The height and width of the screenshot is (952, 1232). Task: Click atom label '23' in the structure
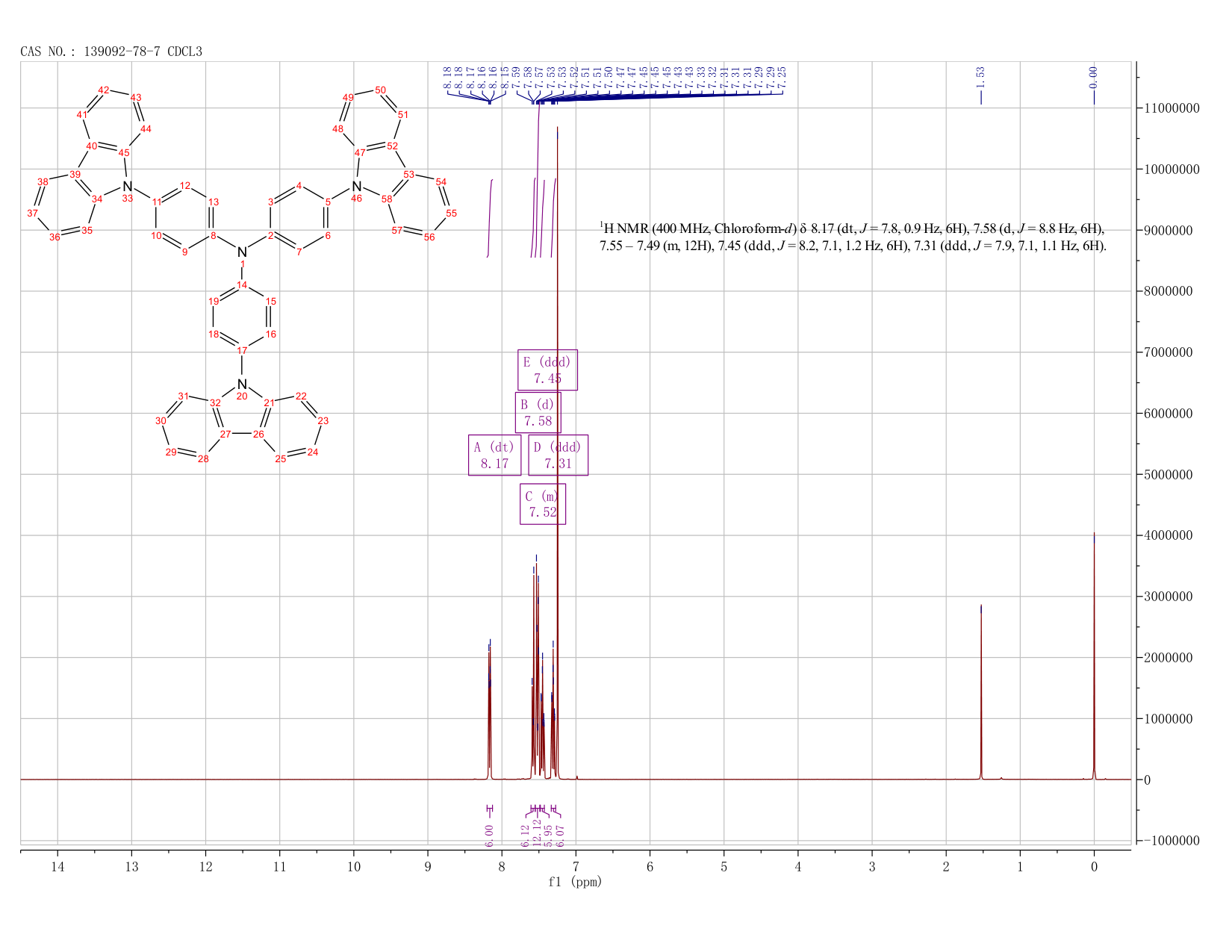point(323,420)
